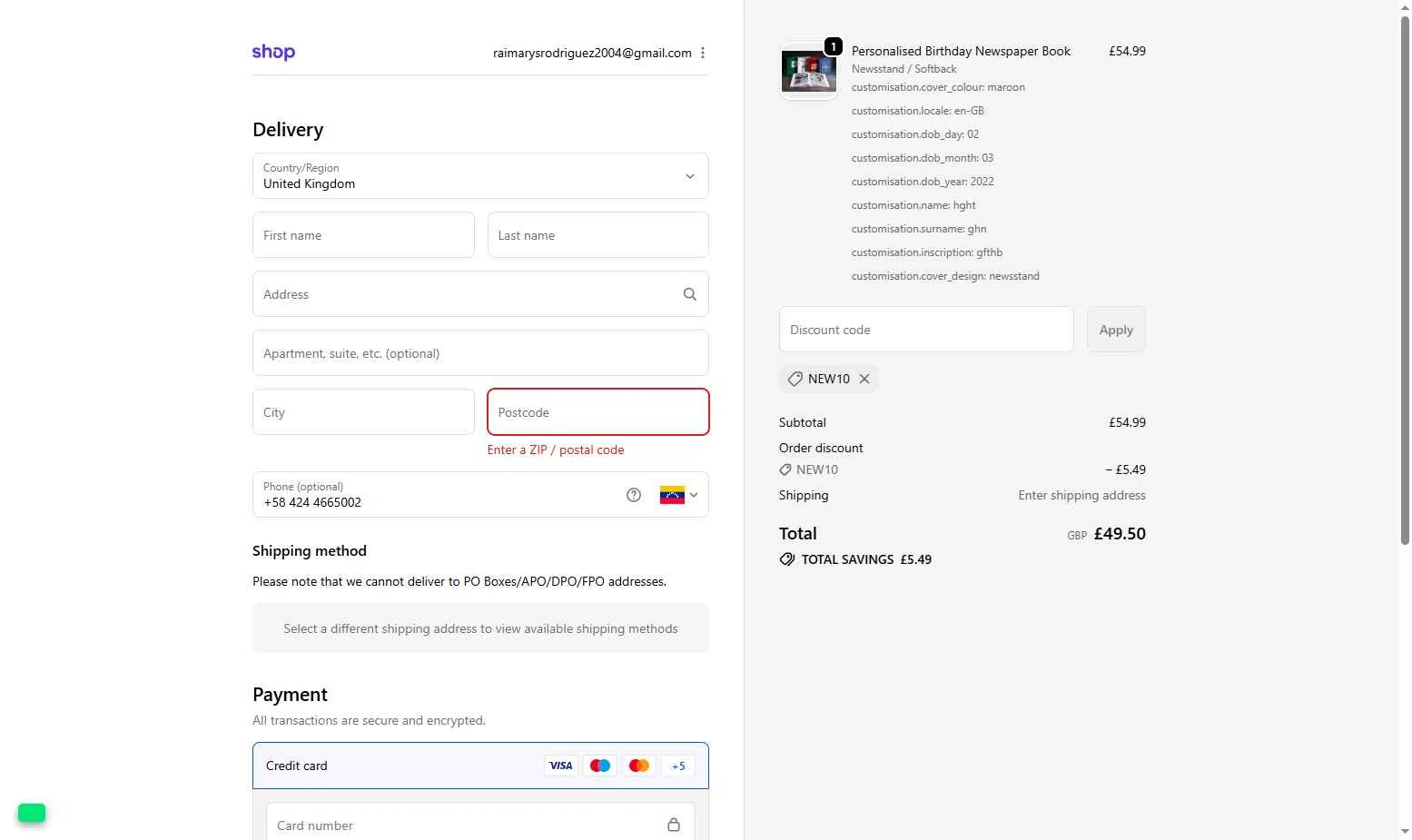Click the Visa card icon

coord(561,766)
